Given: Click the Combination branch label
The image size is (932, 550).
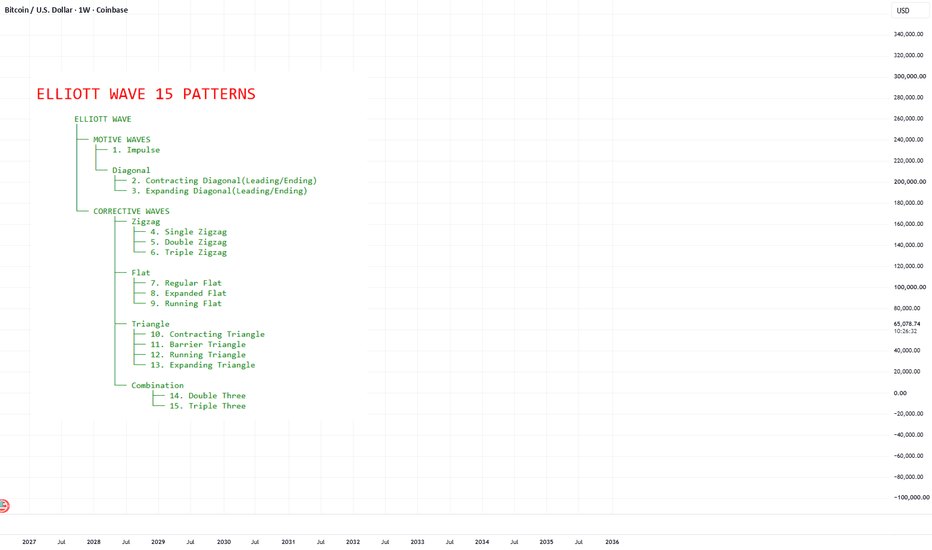Looking at the screenshot, I should pos(158,385).
